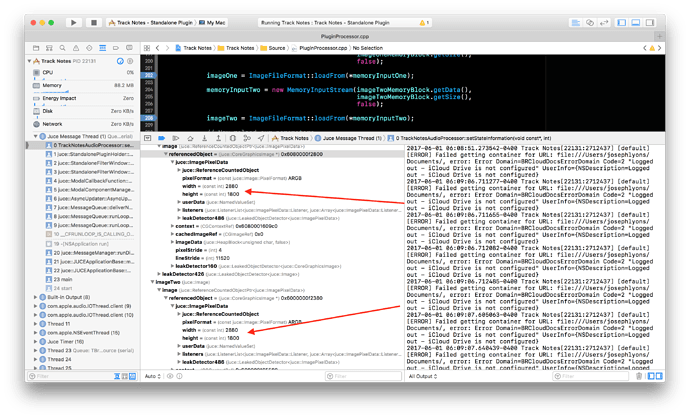Collapse the Track Notes process tree
This screenshot has height=418, width=690.
pos(29,61)
